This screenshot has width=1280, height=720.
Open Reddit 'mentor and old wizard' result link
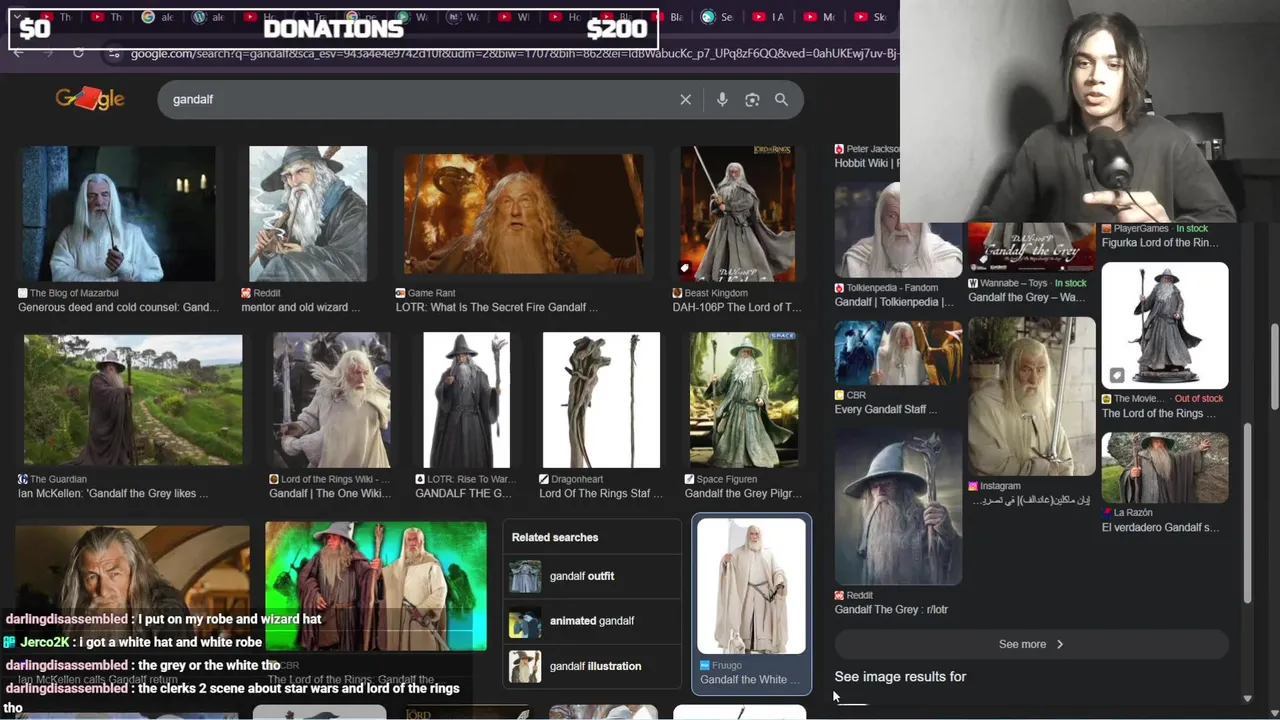[x=301, y=308]
